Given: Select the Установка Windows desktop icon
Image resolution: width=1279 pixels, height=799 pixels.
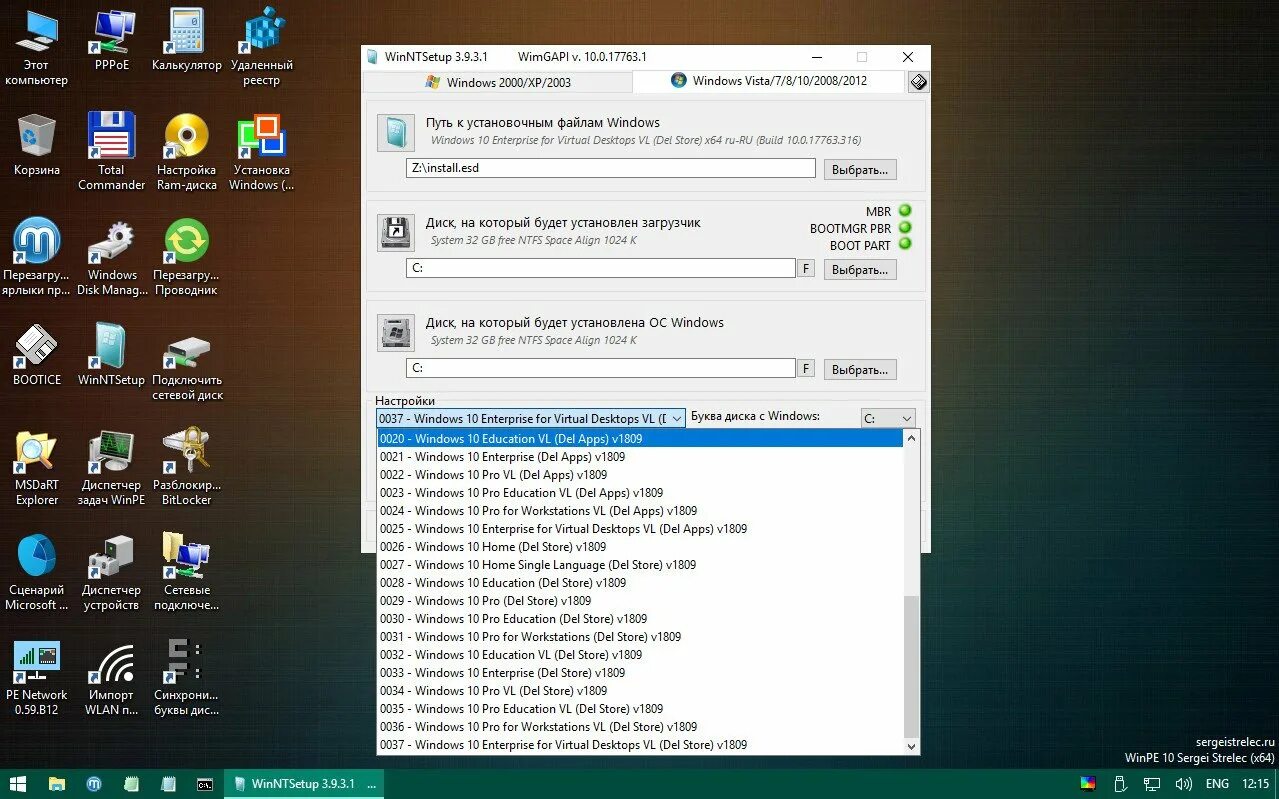Looking at the screenshot, I should 261,152.
